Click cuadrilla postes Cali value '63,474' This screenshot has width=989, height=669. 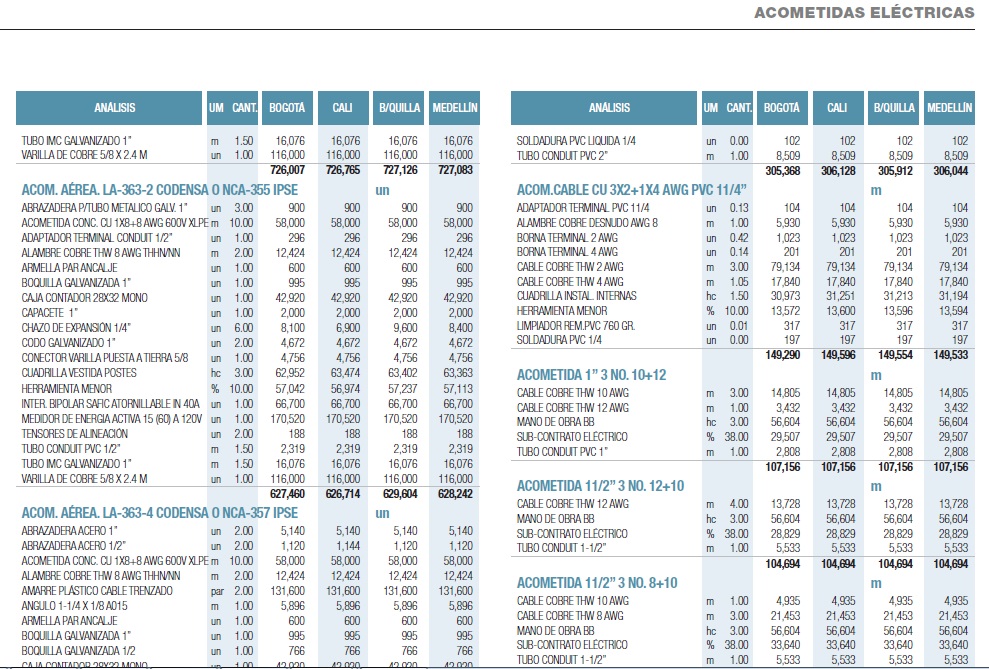(346, 373)
